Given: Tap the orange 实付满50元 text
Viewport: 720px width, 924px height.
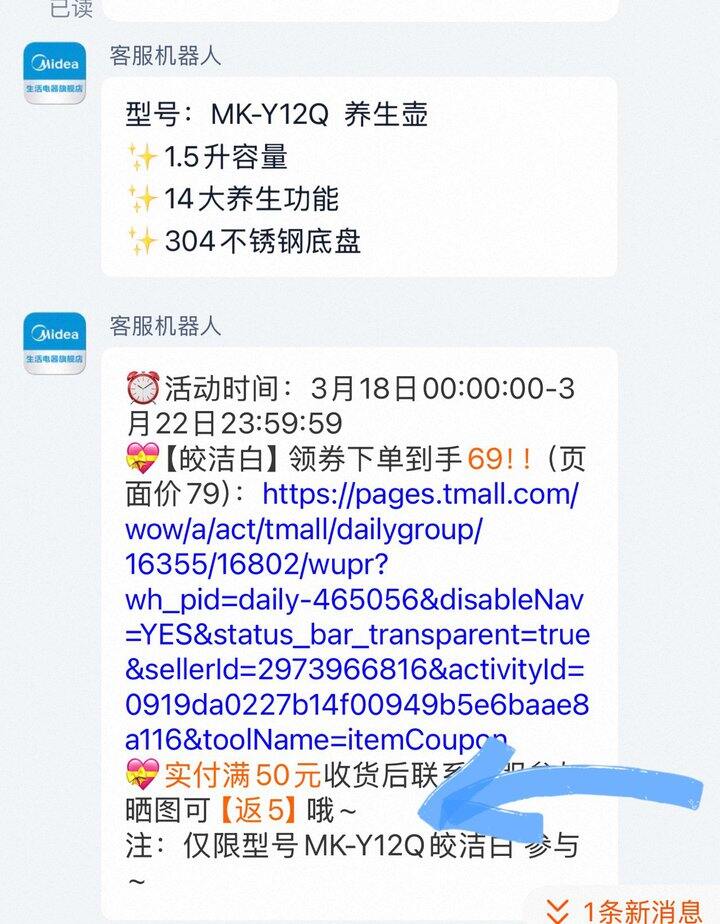Looking at the screenshot, I should click(242, 775).
